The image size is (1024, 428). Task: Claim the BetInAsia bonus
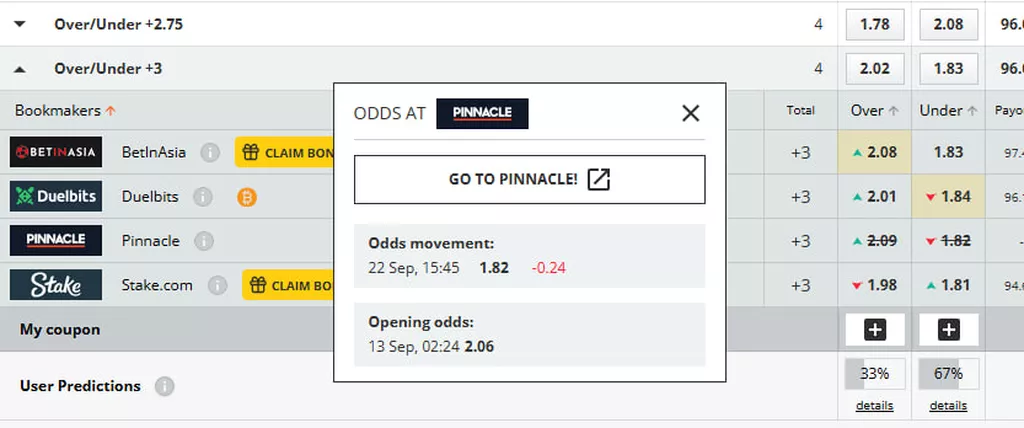[285, 153]
